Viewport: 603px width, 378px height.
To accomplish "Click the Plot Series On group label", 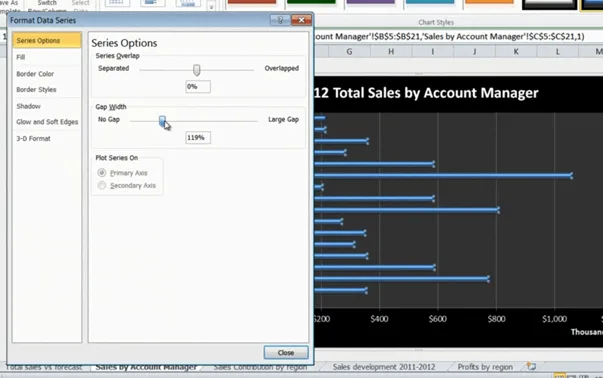I will 117,158.
